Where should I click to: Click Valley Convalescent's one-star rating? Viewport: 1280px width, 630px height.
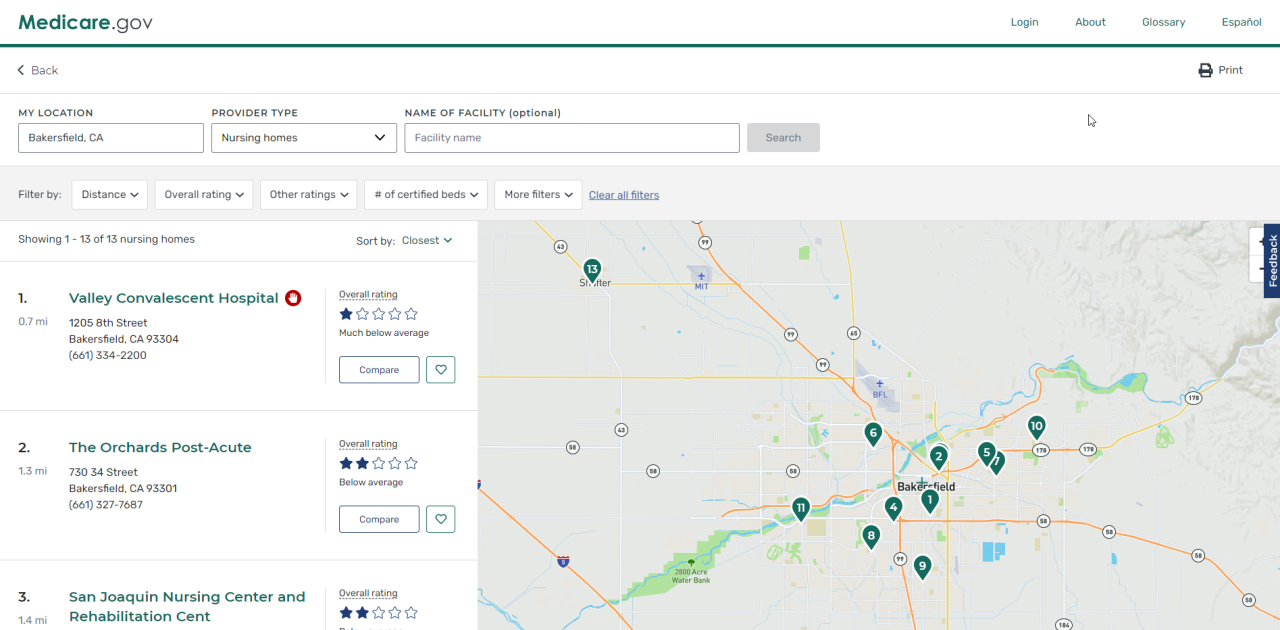pyautogui.click(x=379, y=314)
